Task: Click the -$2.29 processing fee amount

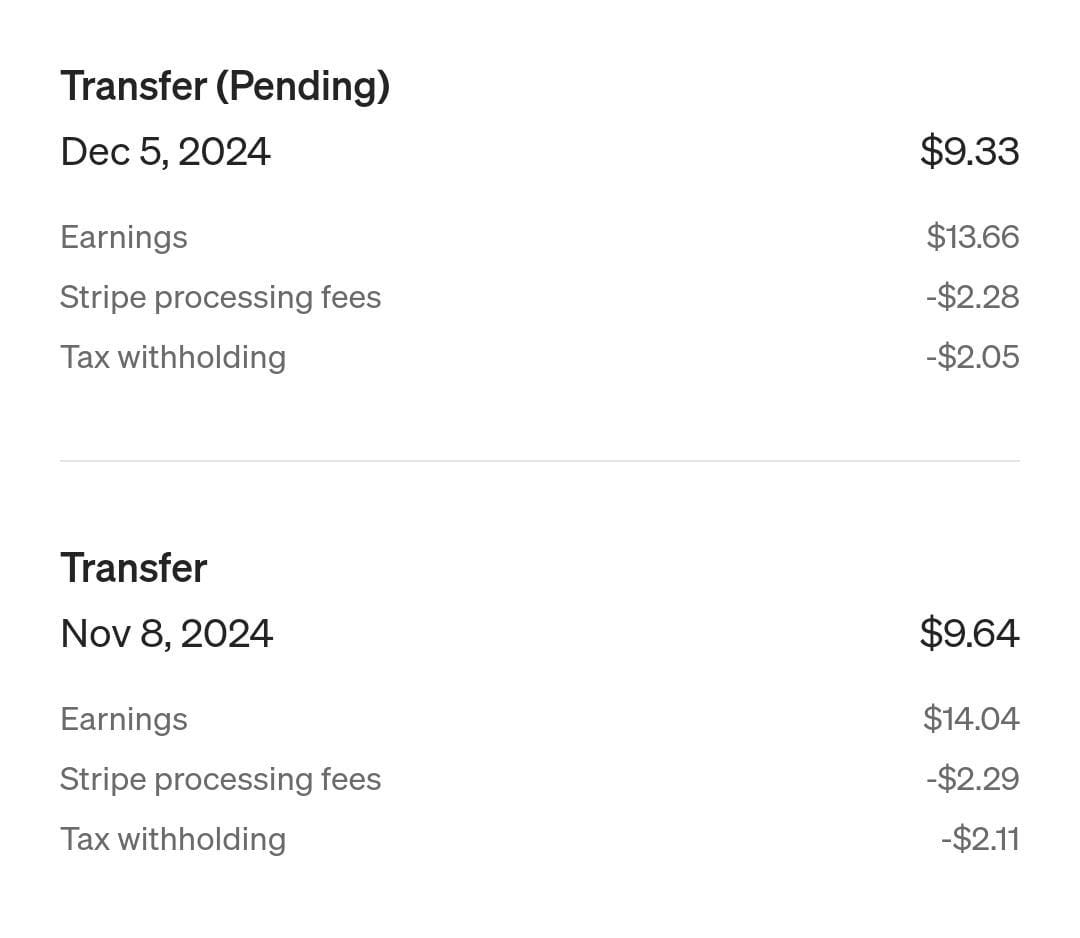Action: pyautogui.click(x=972, y=779)
